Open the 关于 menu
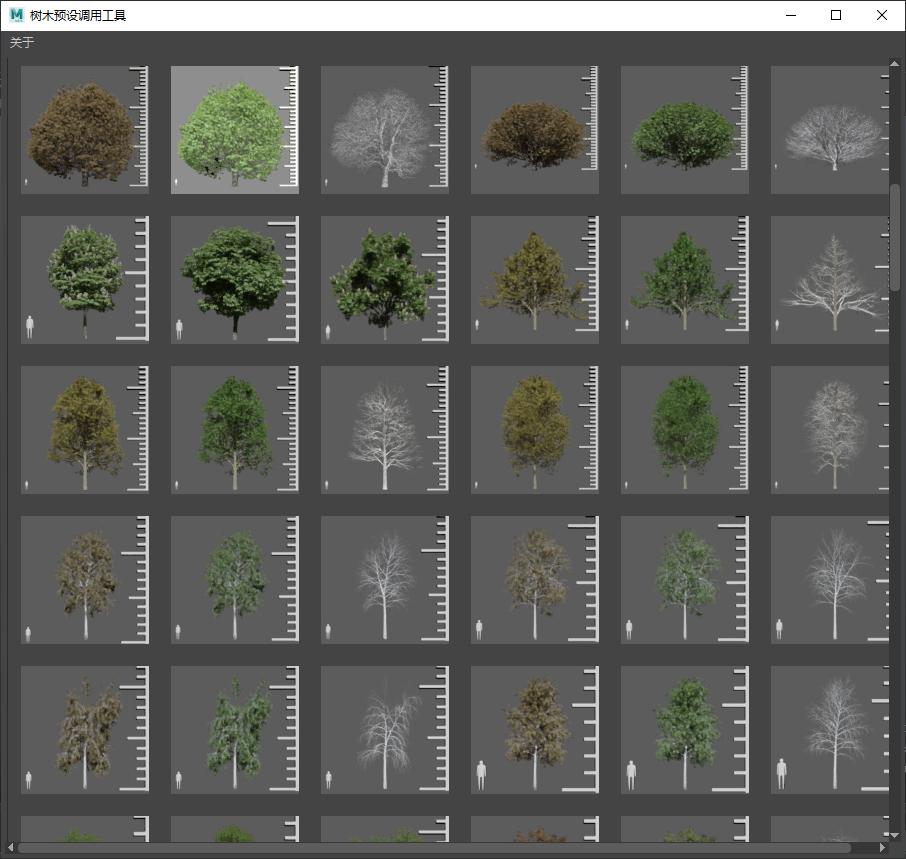 pyautogui.click(x=22, y=43)
